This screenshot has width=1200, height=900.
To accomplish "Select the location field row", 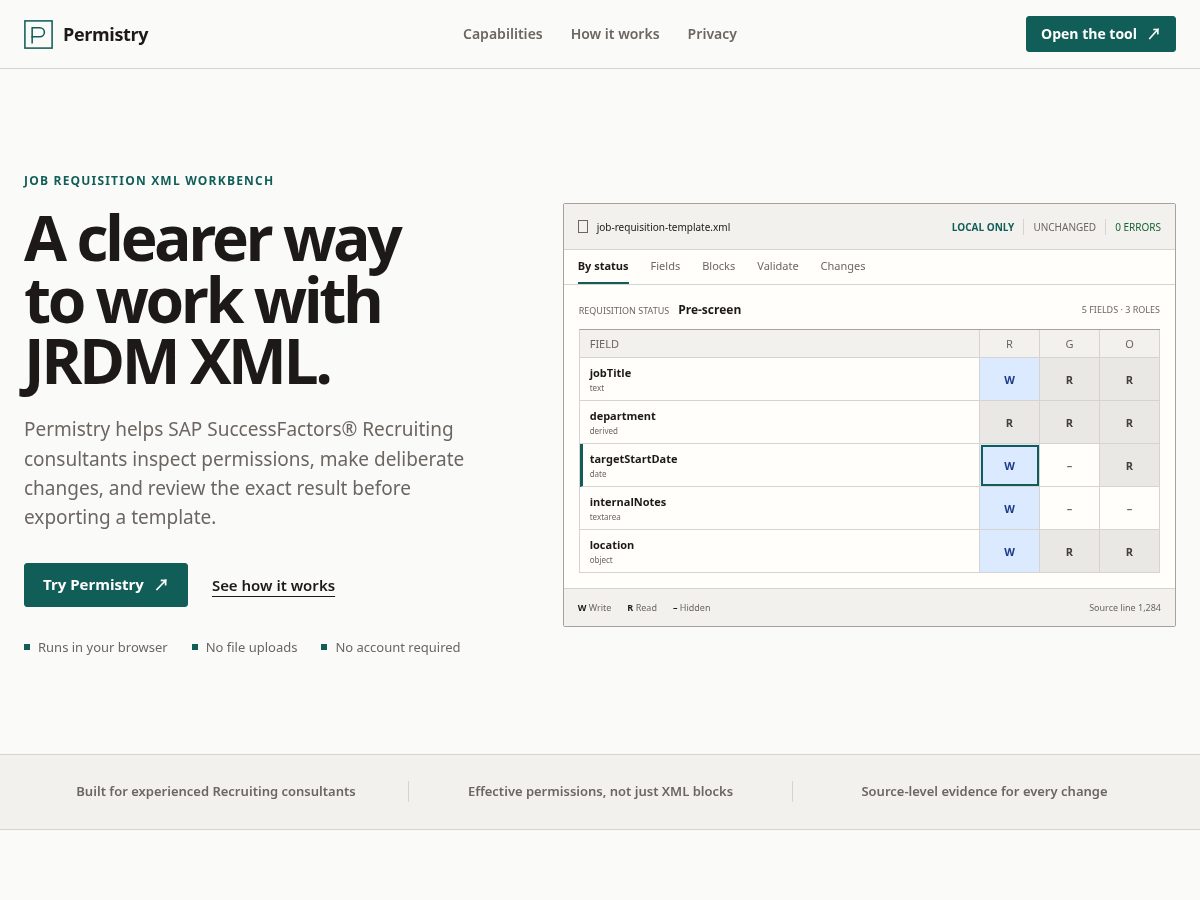I will click(869, 551).
